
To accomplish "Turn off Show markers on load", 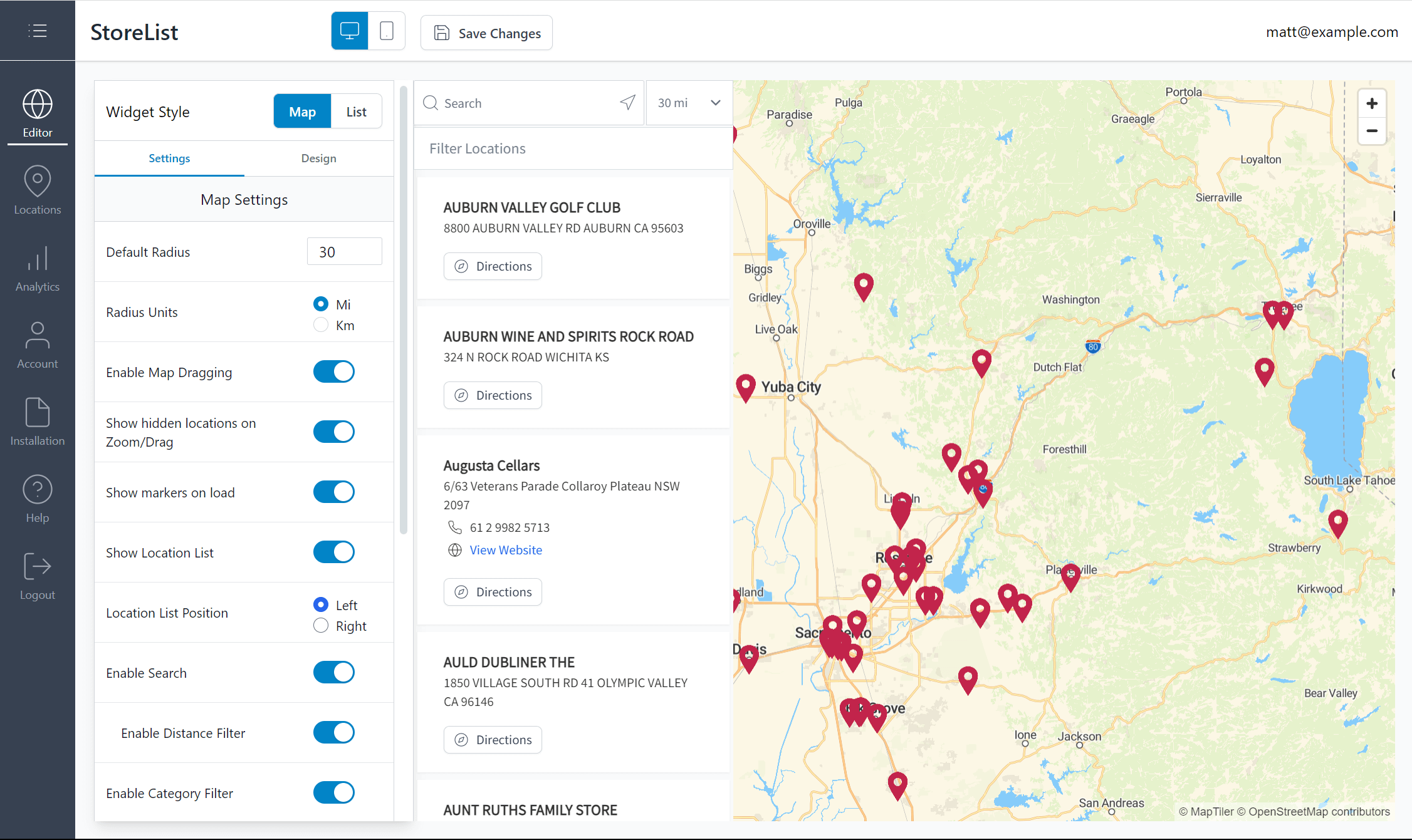I will pyautogui.click(x=333, y=492).
